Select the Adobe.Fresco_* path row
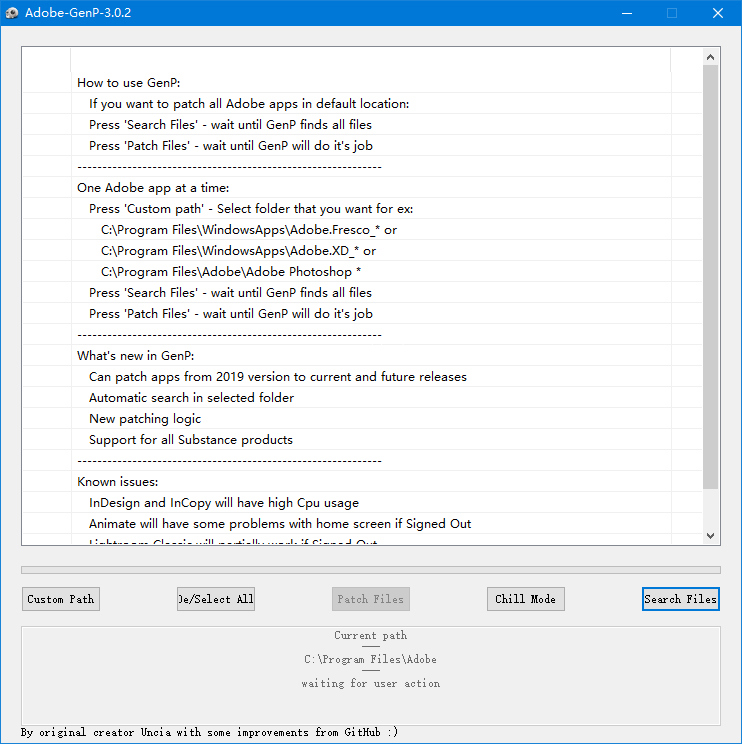 point(362,230)
